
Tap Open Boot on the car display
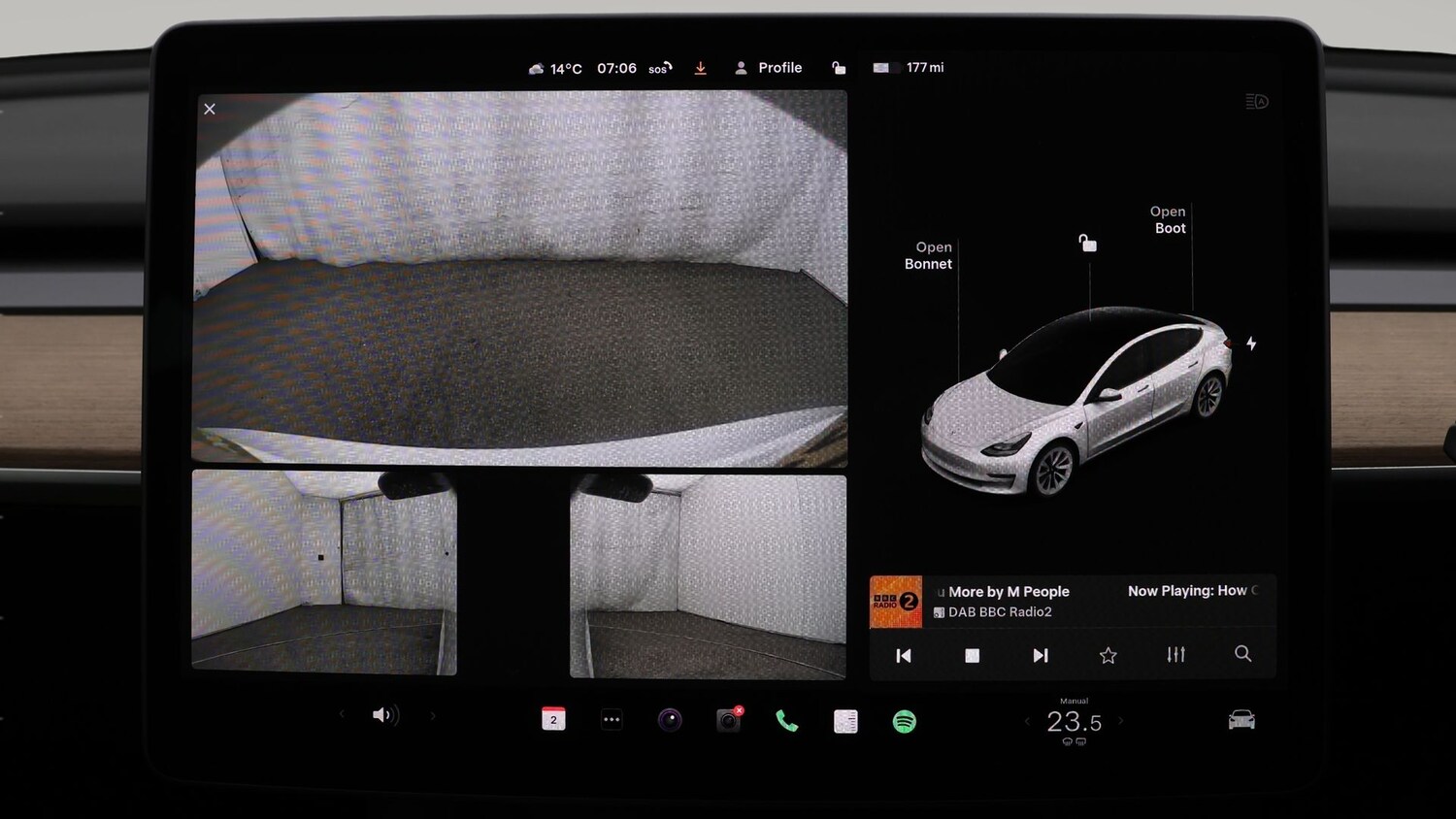[x=1168, y=219]
